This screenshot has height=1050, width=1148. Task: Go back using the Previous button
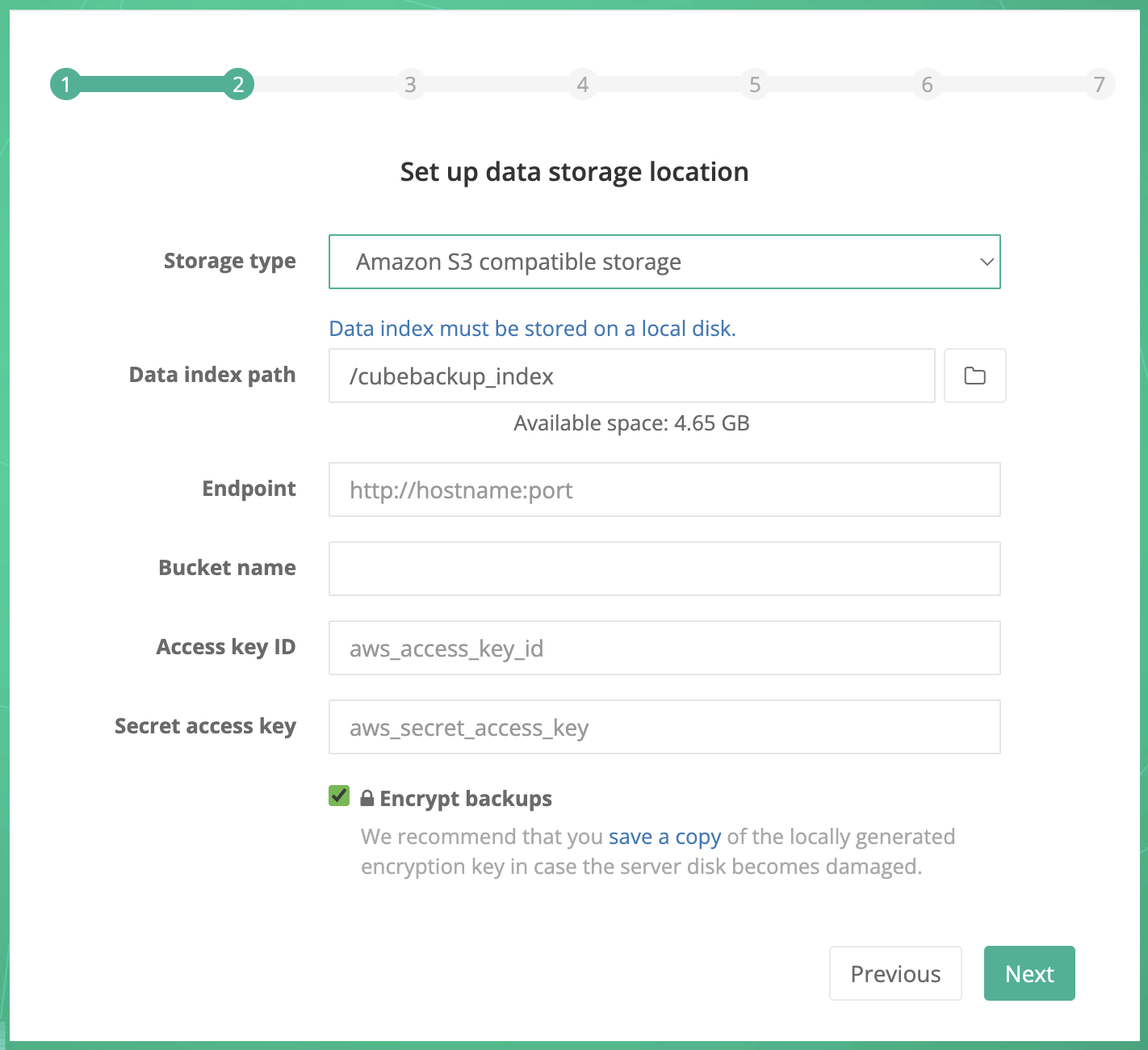click(x=895, y=973)
